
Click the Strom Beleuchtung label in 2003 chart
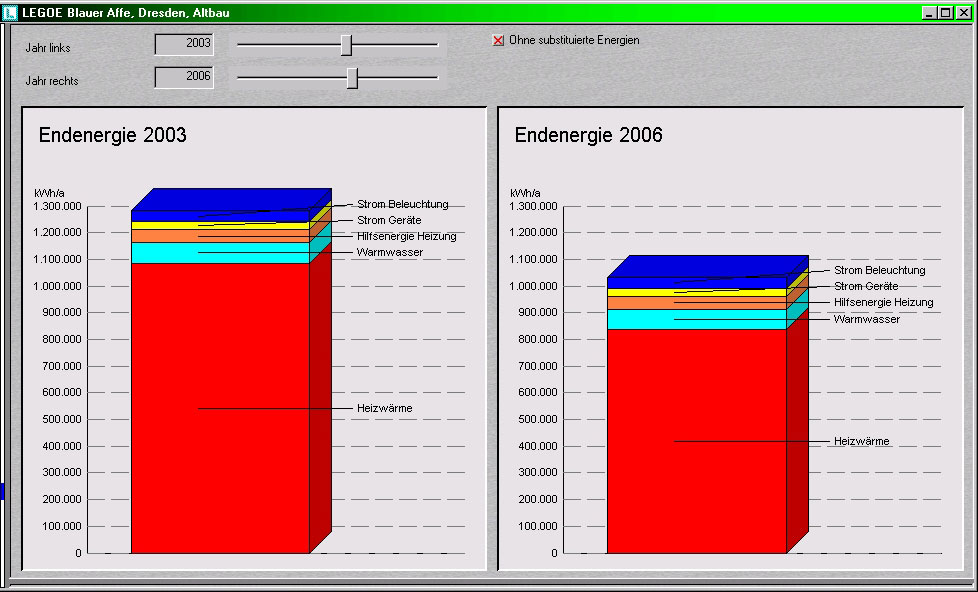[x=402, y=204]
